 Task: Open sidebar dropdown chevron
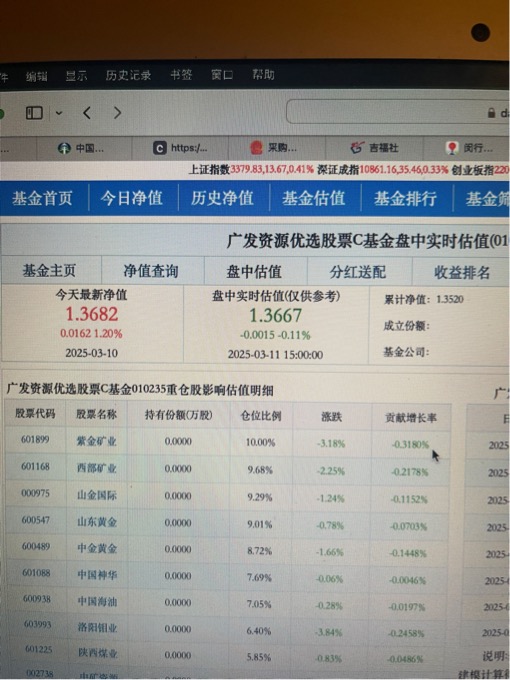coord(59,114)
